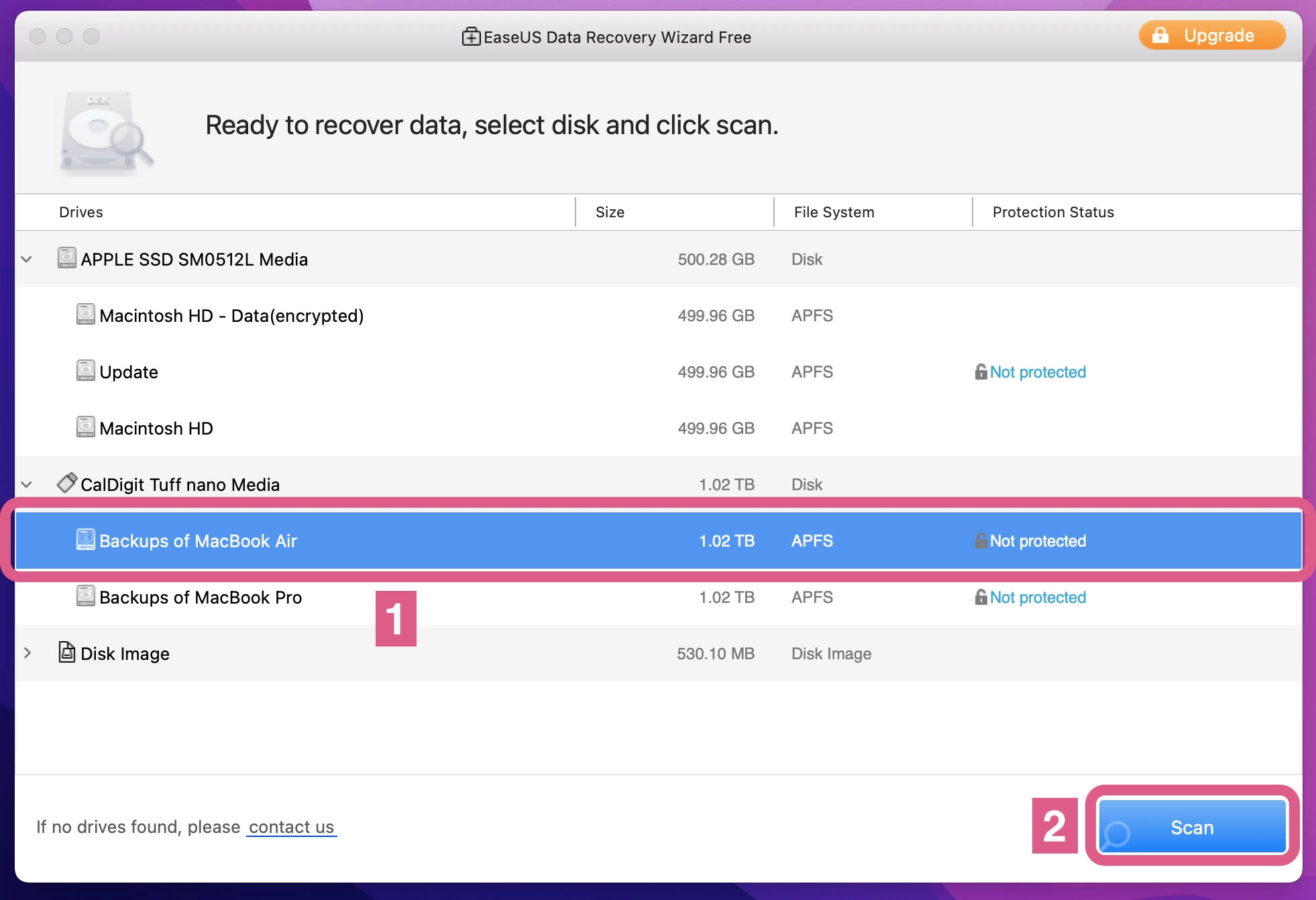Click Disk in the APPLE SSD row

tap(807, 260)
